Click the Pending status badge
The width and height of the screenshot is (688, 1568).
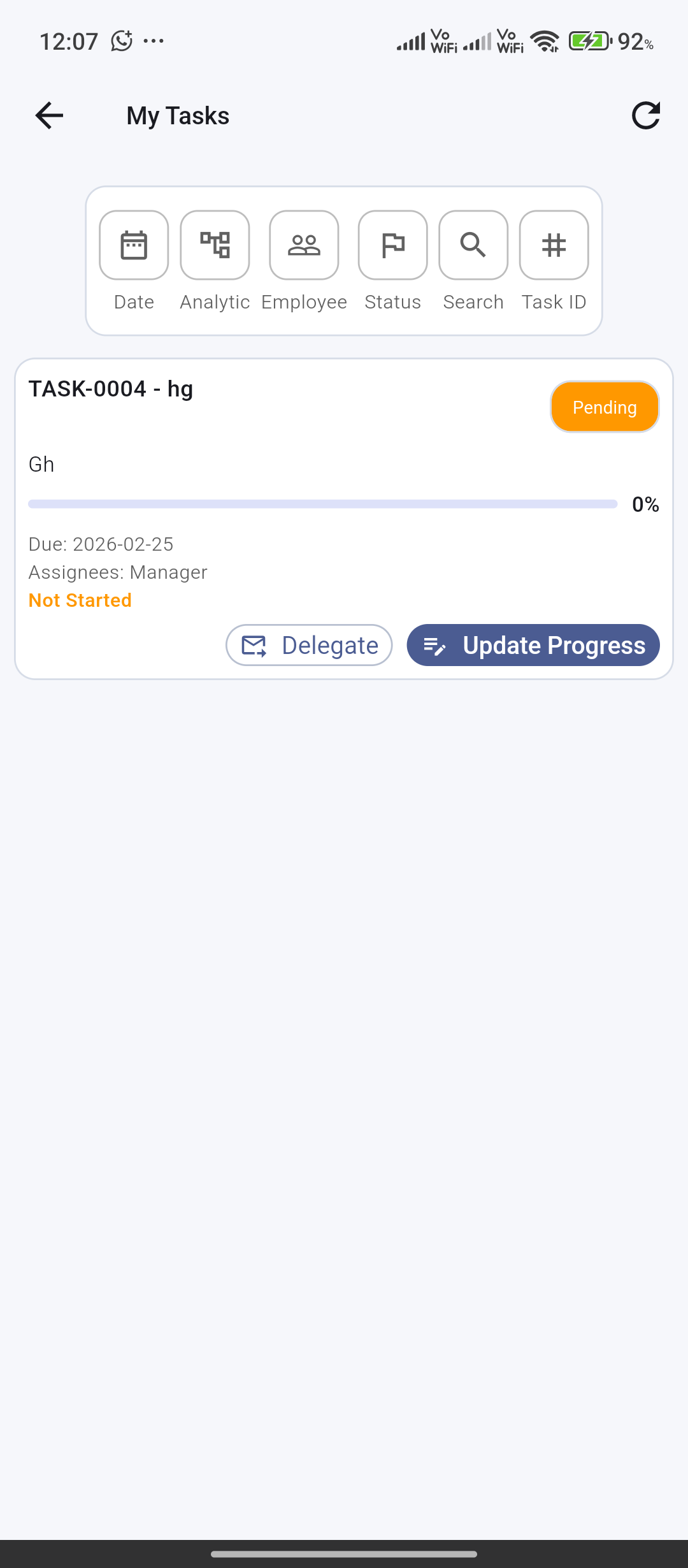605,407
